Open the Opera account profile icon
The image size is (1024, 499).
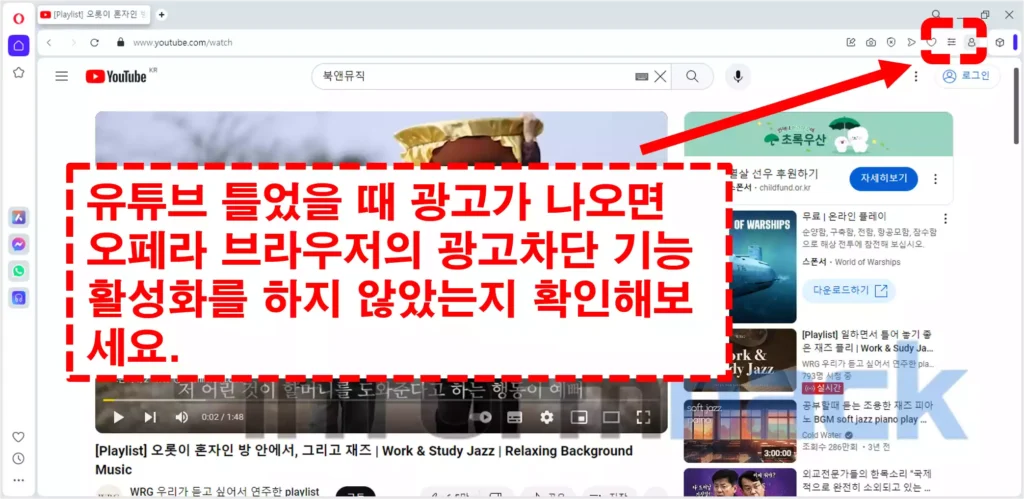click(x=971, y=42)
